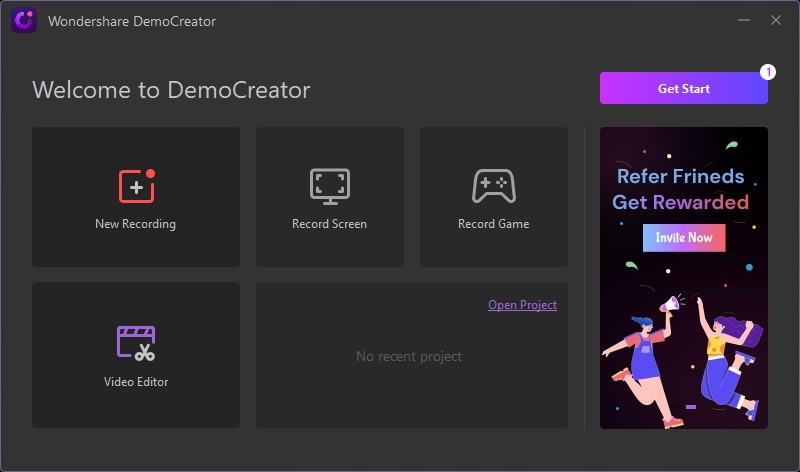Select the New Recording label
The image size is (800, 472).
(135, 224)
